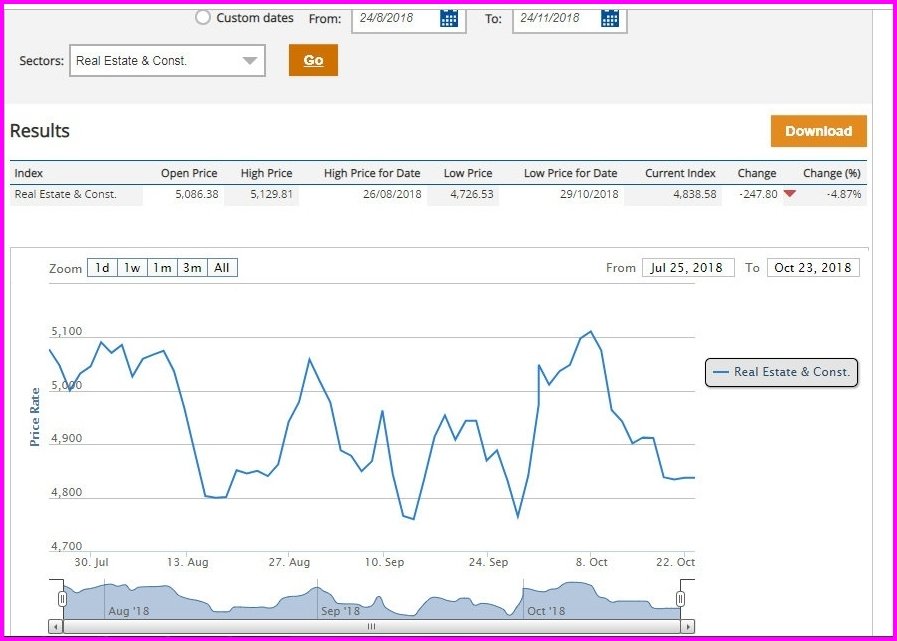Set chart zoom to 1w

coord(132,268)
